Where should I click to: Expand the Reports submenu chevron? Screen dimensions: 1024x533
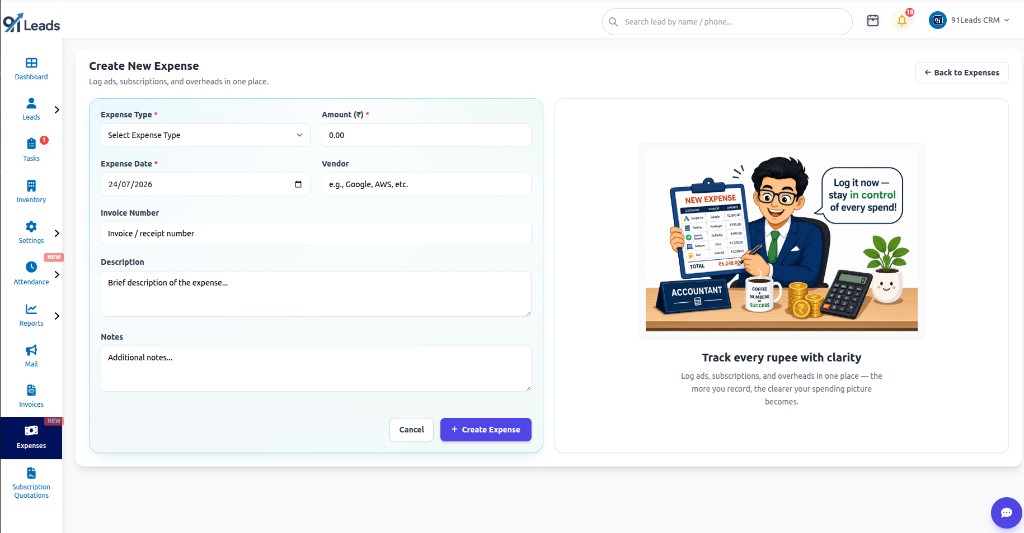click(x=57, y=316)
